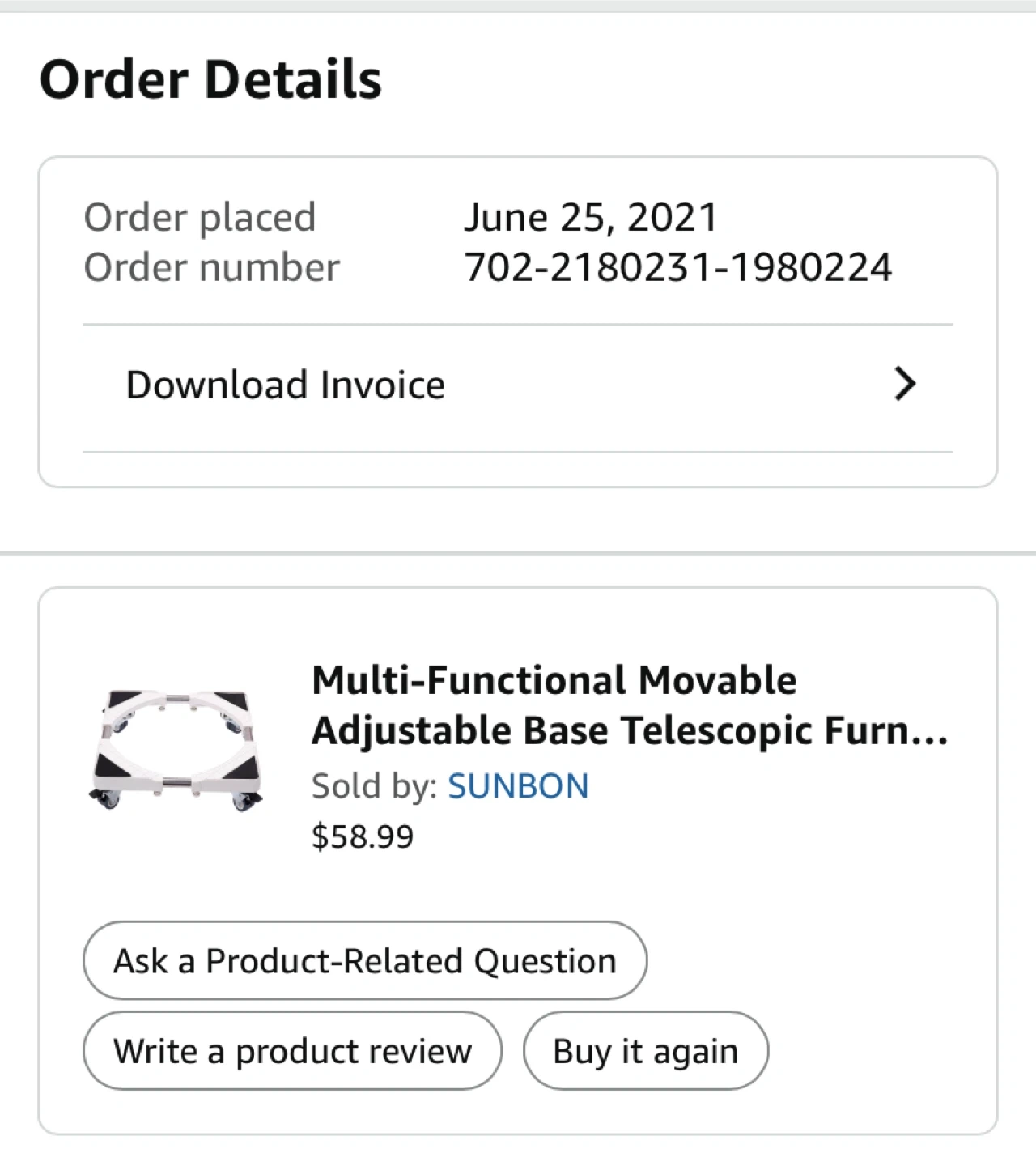The image size is (1036, 1166).
Task: Expand the Download Invoice chevron arrow
Action: coord(905,384)
